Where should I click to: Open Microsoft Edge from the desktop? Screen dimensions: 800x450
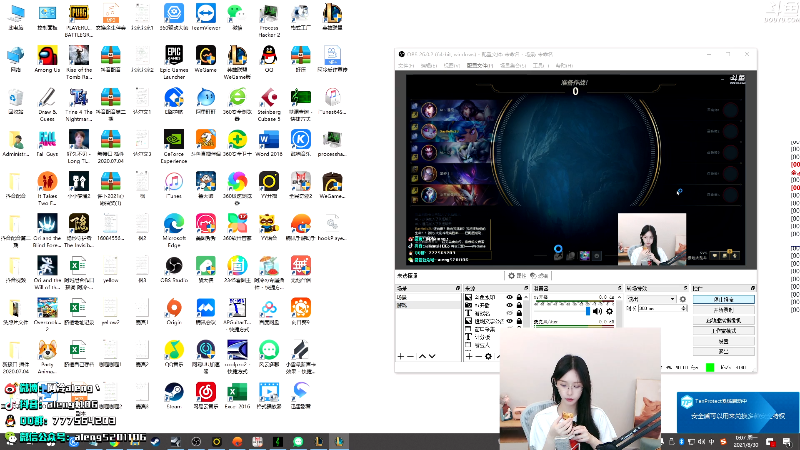174,230
